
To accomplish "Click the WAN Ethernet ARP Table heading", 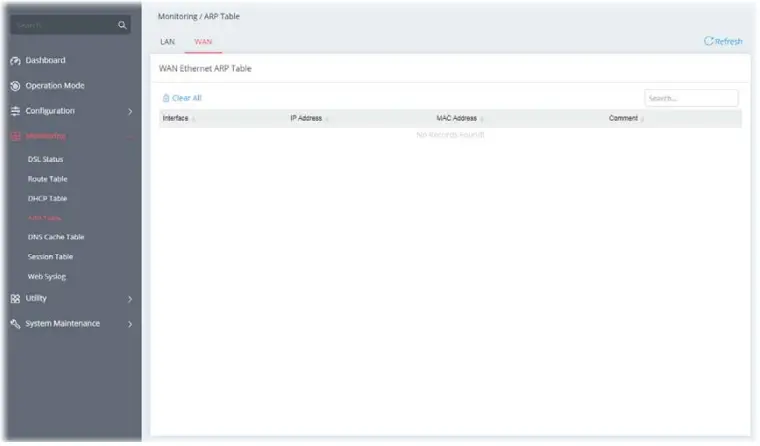I will point(205,68).
